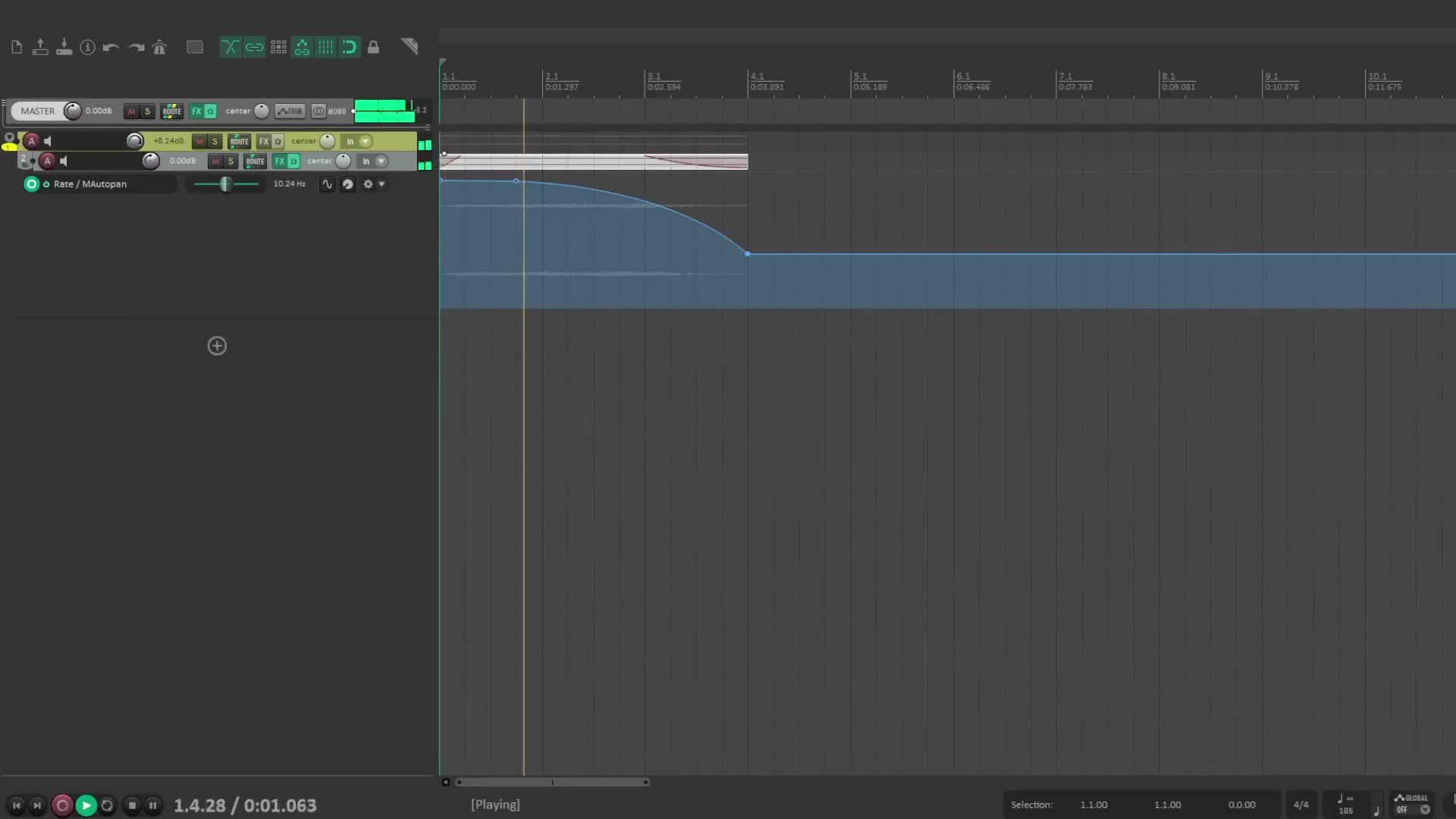1456x819 pixels.
Task: Click the add track plus icon
Action: [x=217, y=347]
